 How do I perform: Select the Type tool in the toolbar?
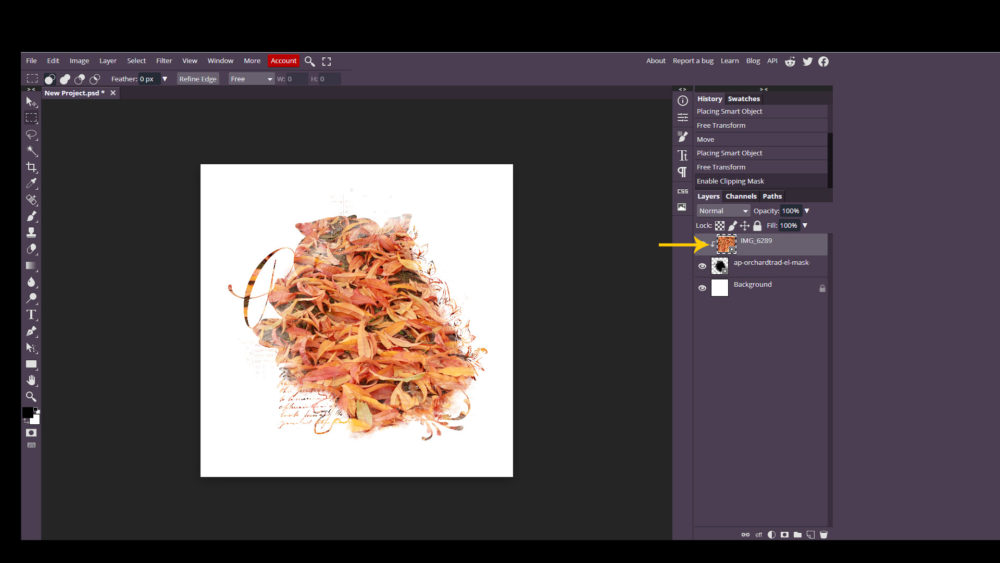point(31,314)
